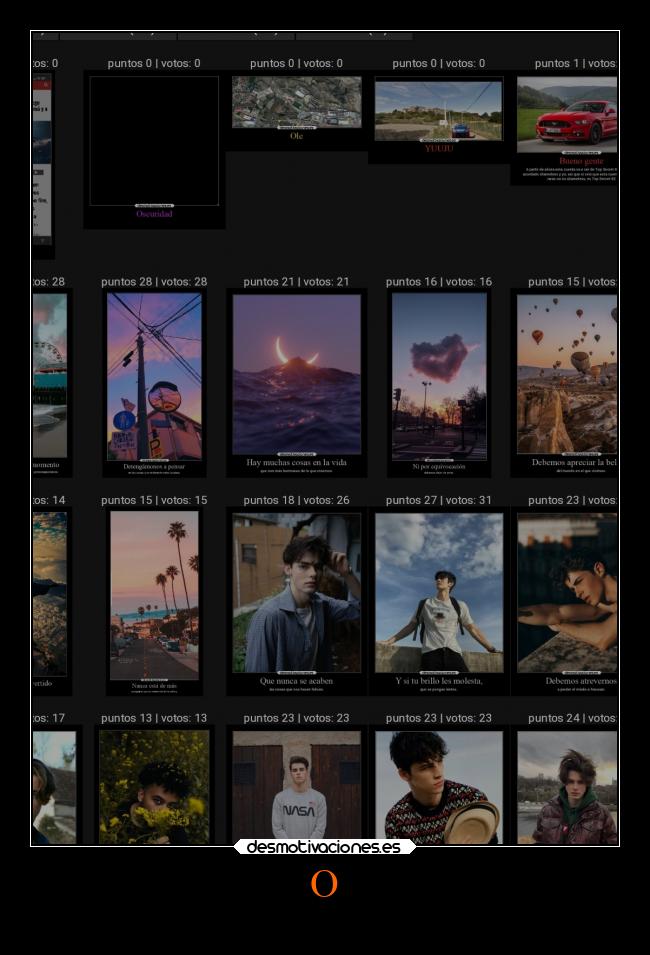Click the "Y si tu brillo les molesta" caption
Image resolution: width=650 pixels, height=955 pixels.
click(439, 681)
